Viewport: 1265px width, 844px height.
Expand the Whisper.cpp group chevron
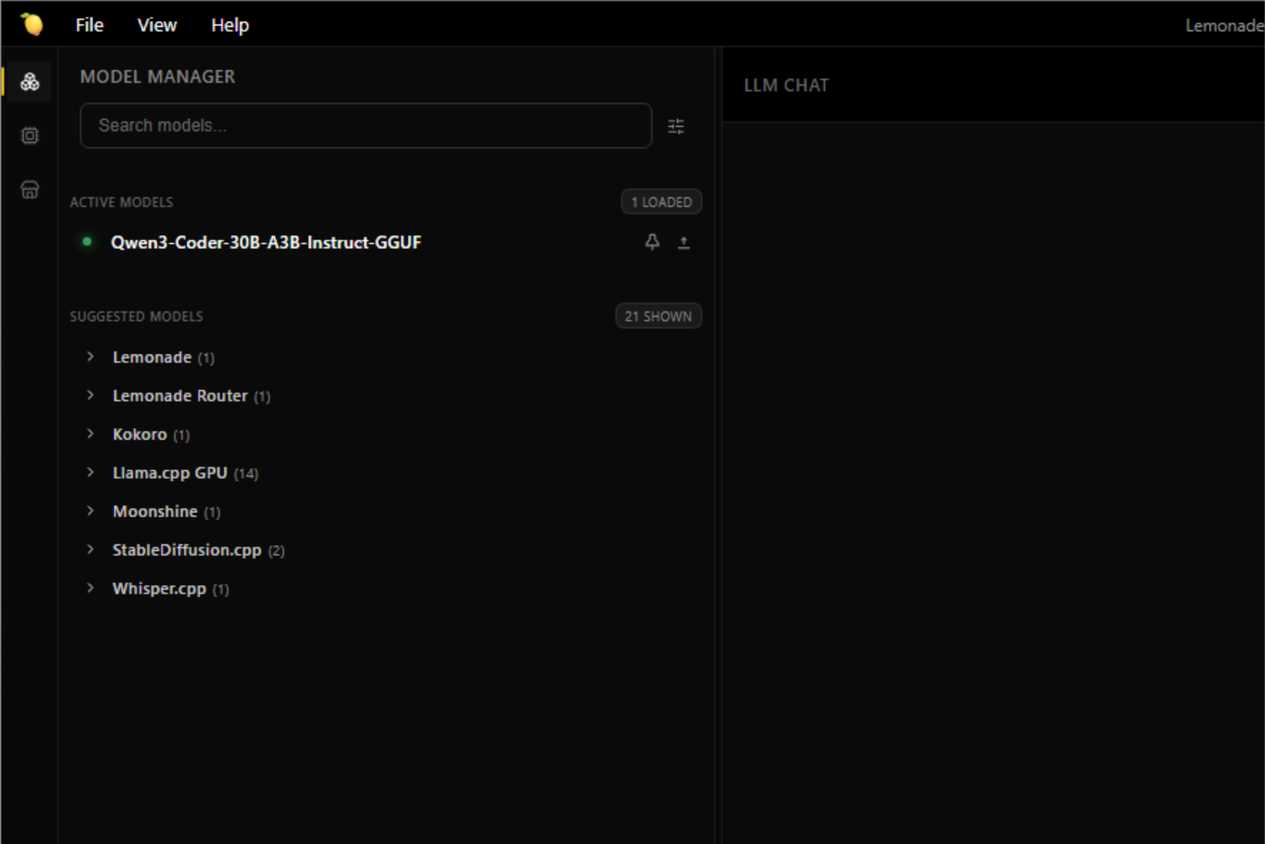pos(90,588)
